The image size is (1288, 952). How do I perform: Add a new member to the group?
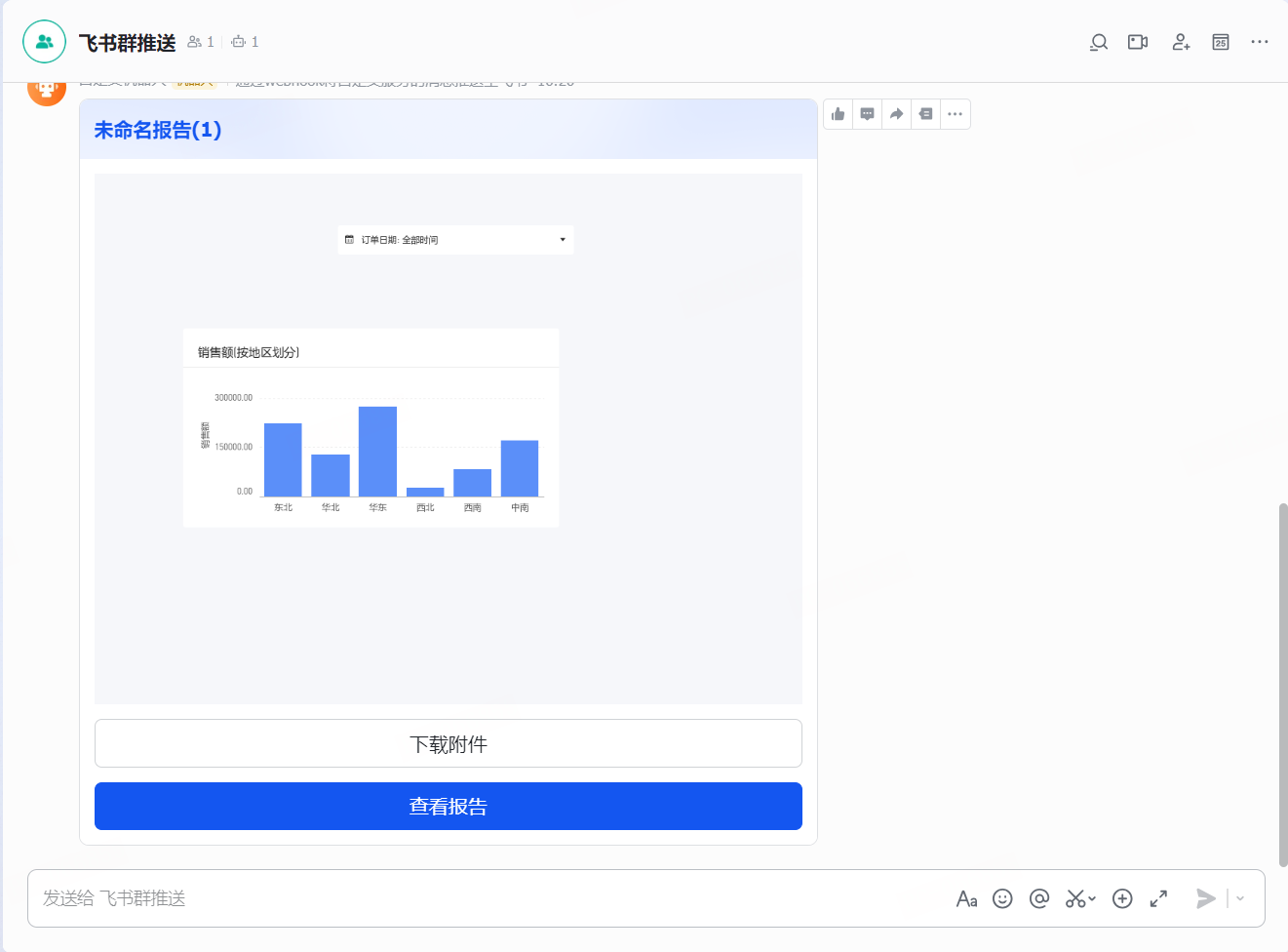point(1181,42)
